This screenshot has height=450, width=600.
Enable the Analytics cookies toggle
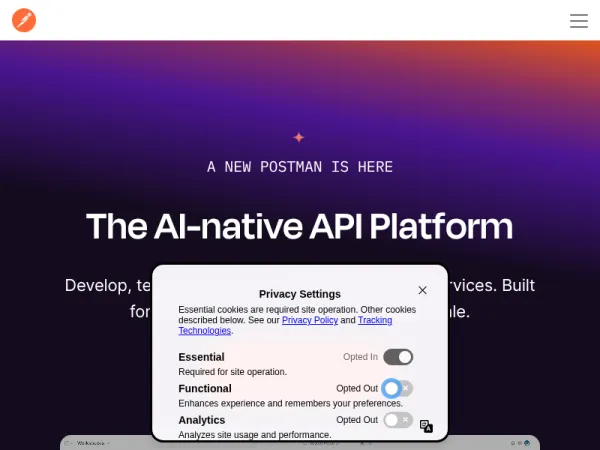[x=398, y=420]
